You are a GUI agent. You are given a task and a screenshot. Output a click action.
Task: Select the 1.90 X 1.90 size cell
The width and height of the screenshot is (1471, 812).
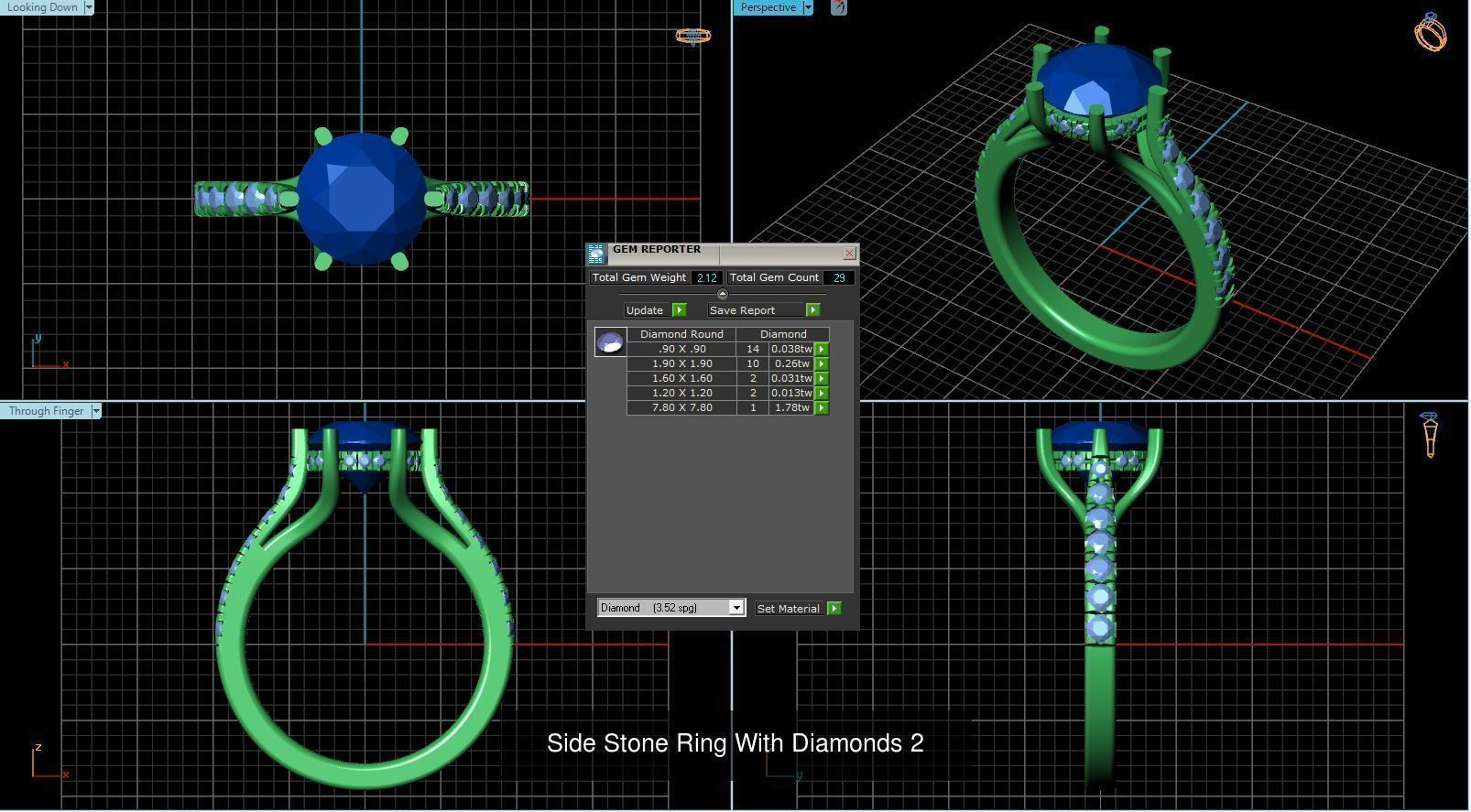[681, 363]
